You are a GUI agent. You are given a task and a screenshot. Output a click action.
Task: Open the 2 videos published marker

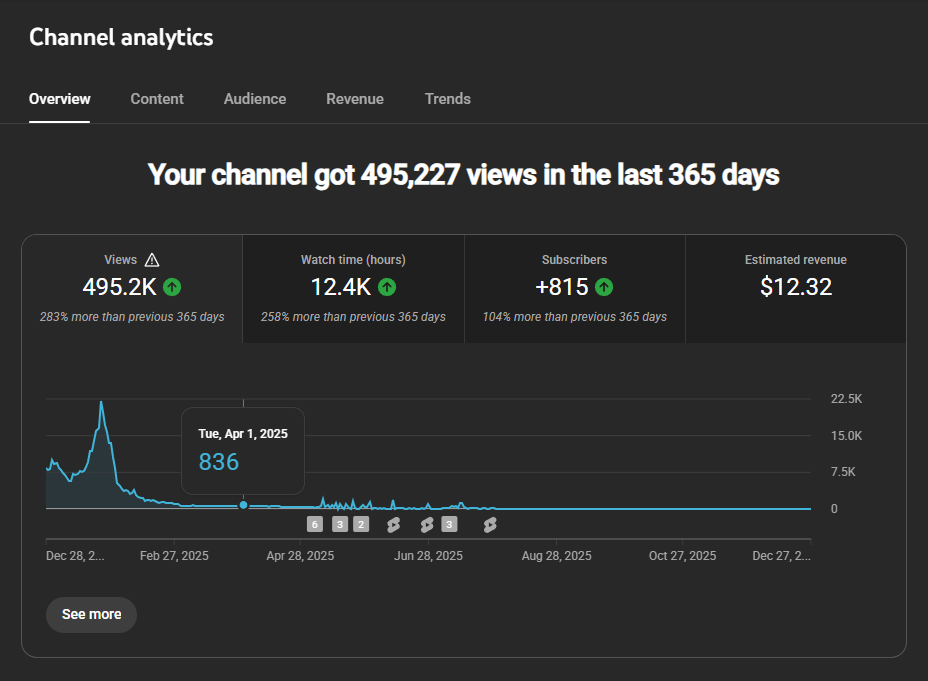tap(361, 524)
